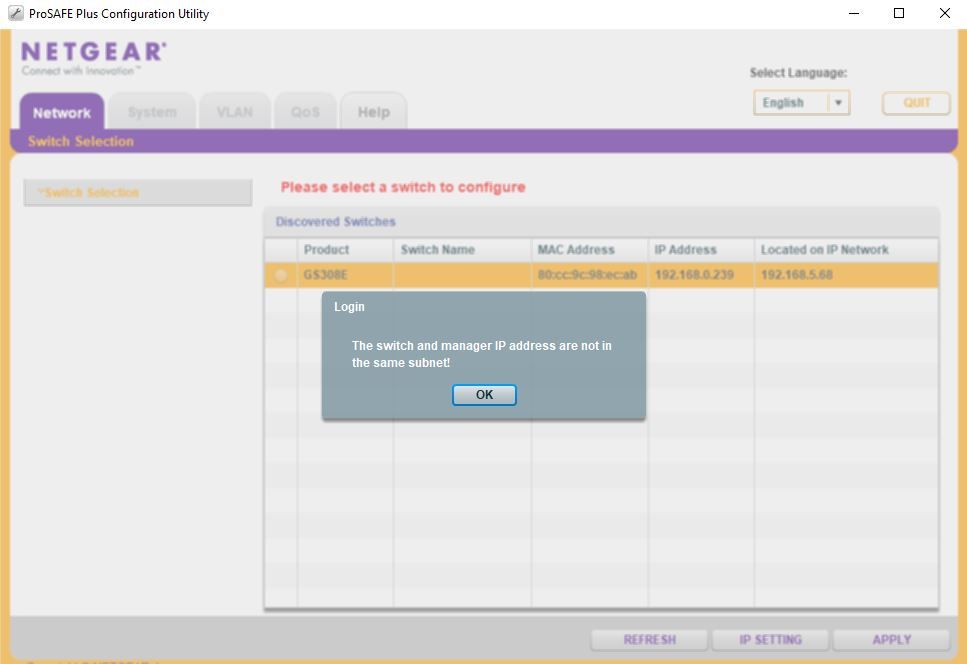The height and width of the screenshot is (664, 967).
Task: Click the NETGEAR logo
Action: [x=93, y=52]
